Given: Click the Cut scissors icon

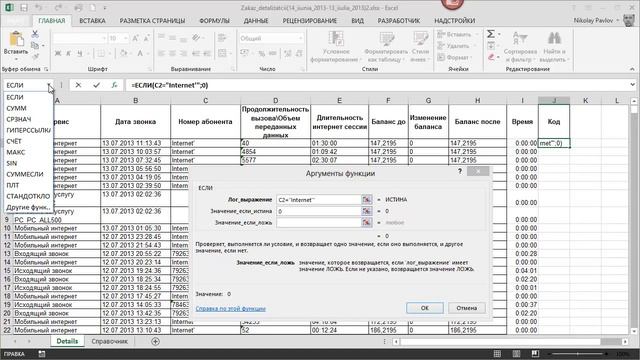Looking at the screenshot, I should pyautogui.click(x=35, y=34).
